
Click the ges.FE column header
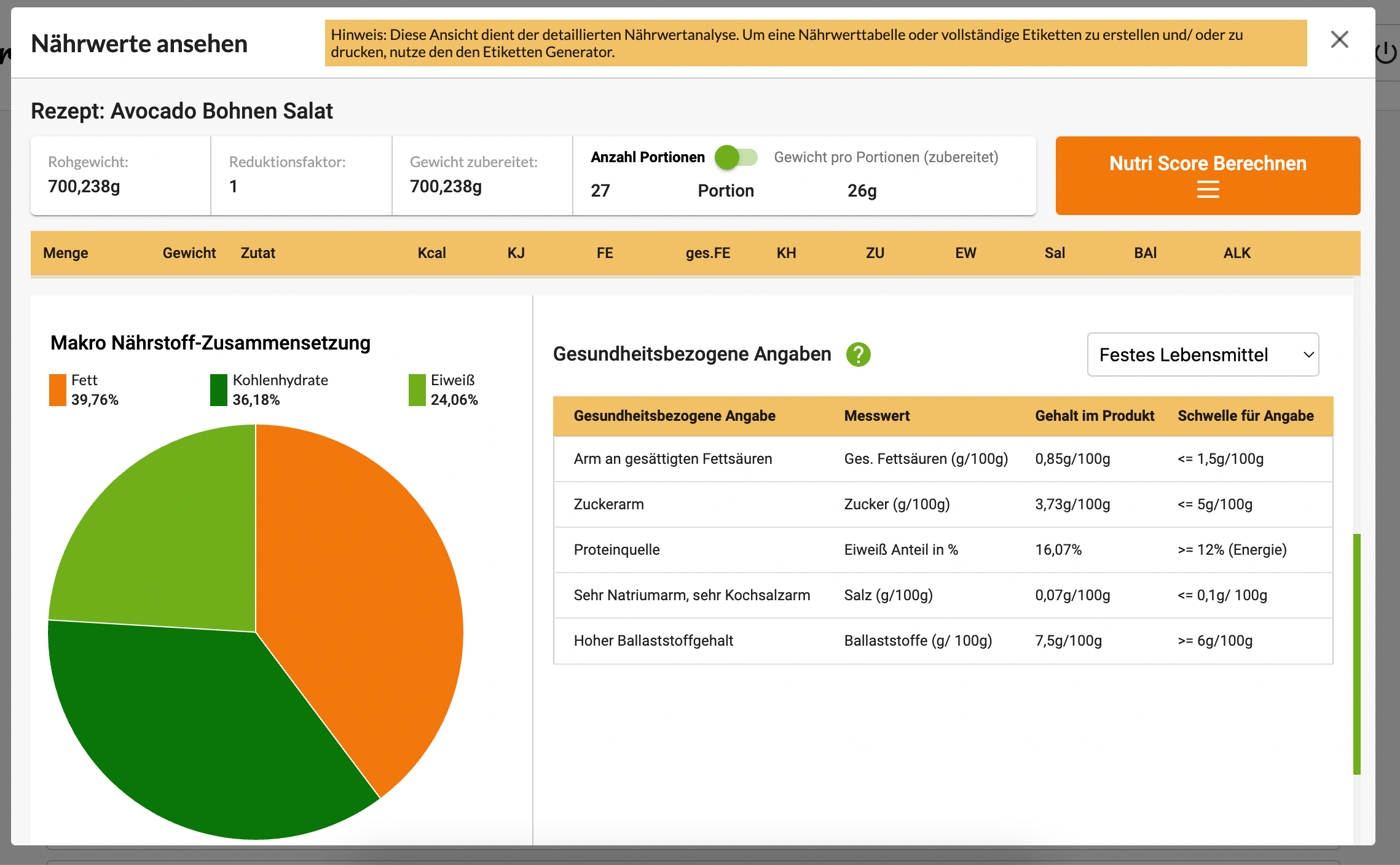coord(708,253)
